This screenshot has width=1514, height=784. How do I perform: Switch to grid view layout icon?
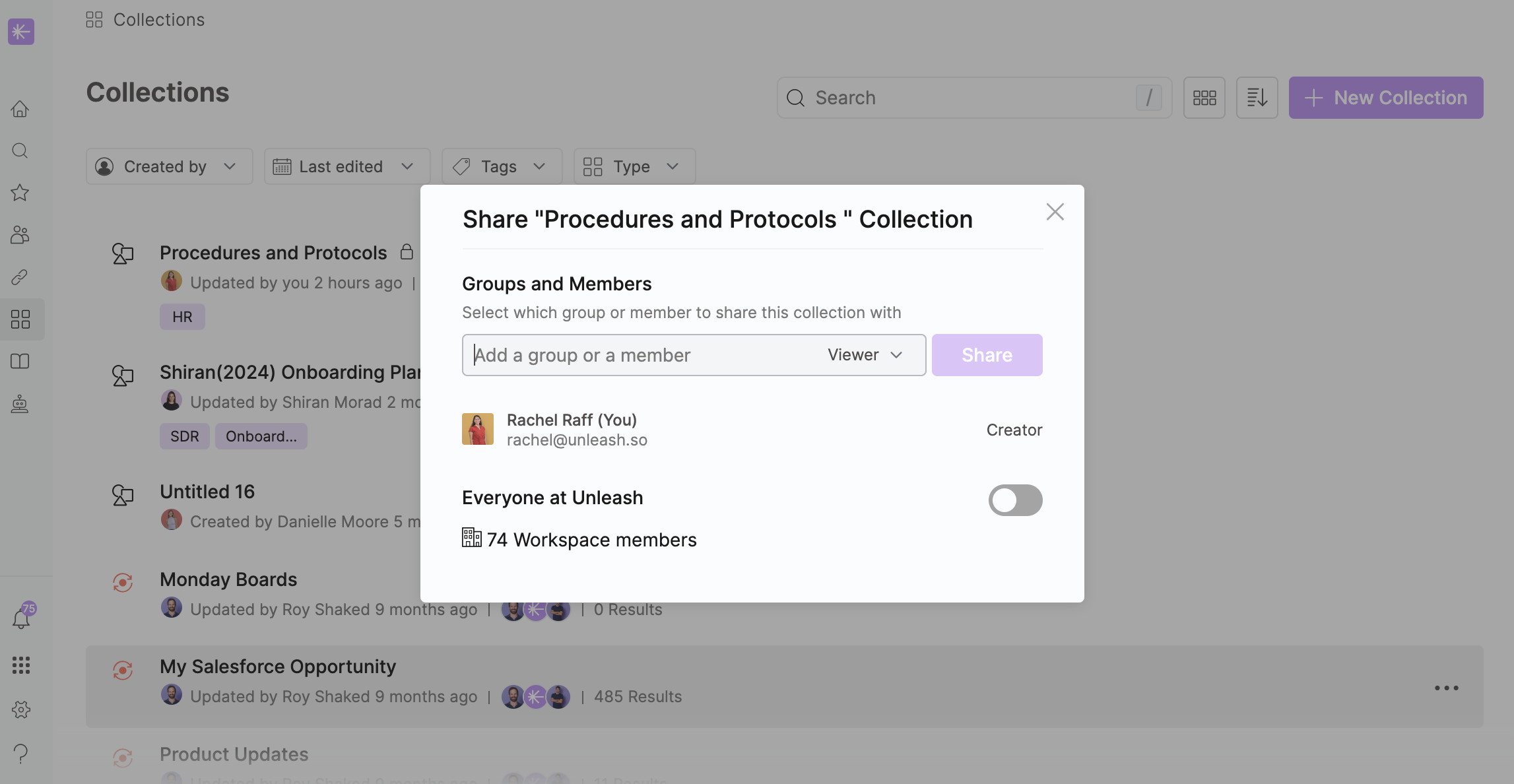click(1204, 98)
